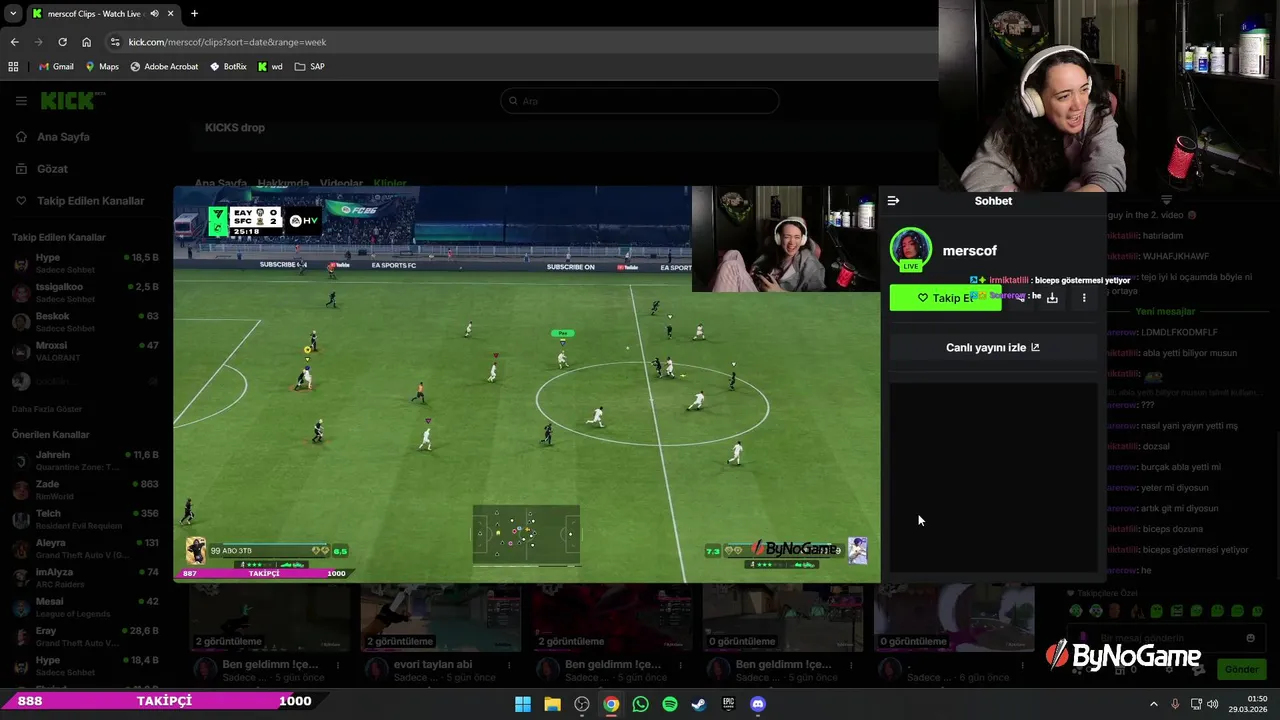
Task: Click the network icon in system tray
Action: tap(1195, 704)
